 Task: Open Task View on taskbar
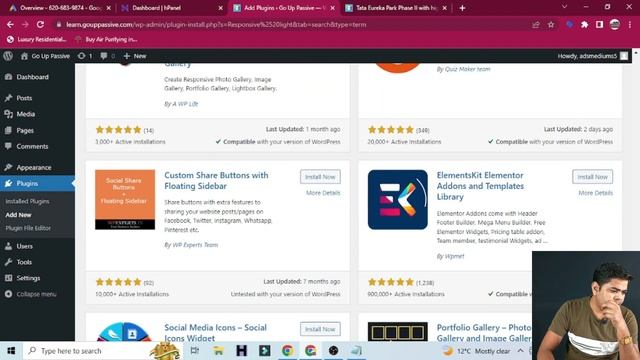[x=195, y=351]
